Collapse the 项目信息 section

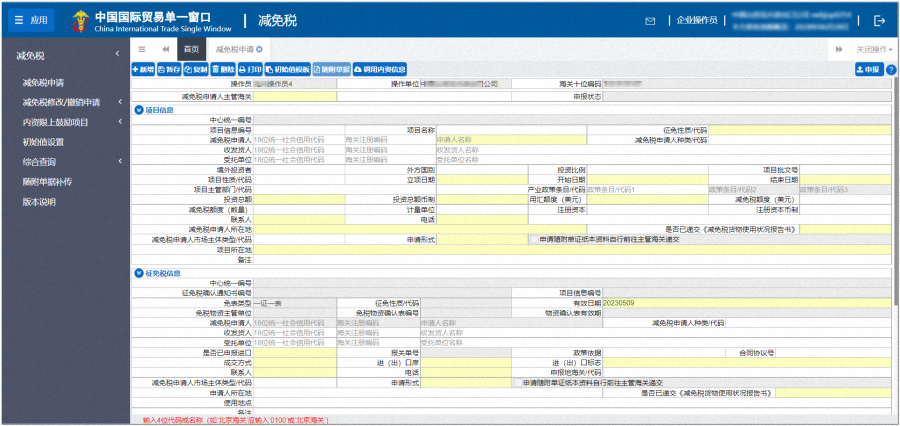click(x=138, y=109)
